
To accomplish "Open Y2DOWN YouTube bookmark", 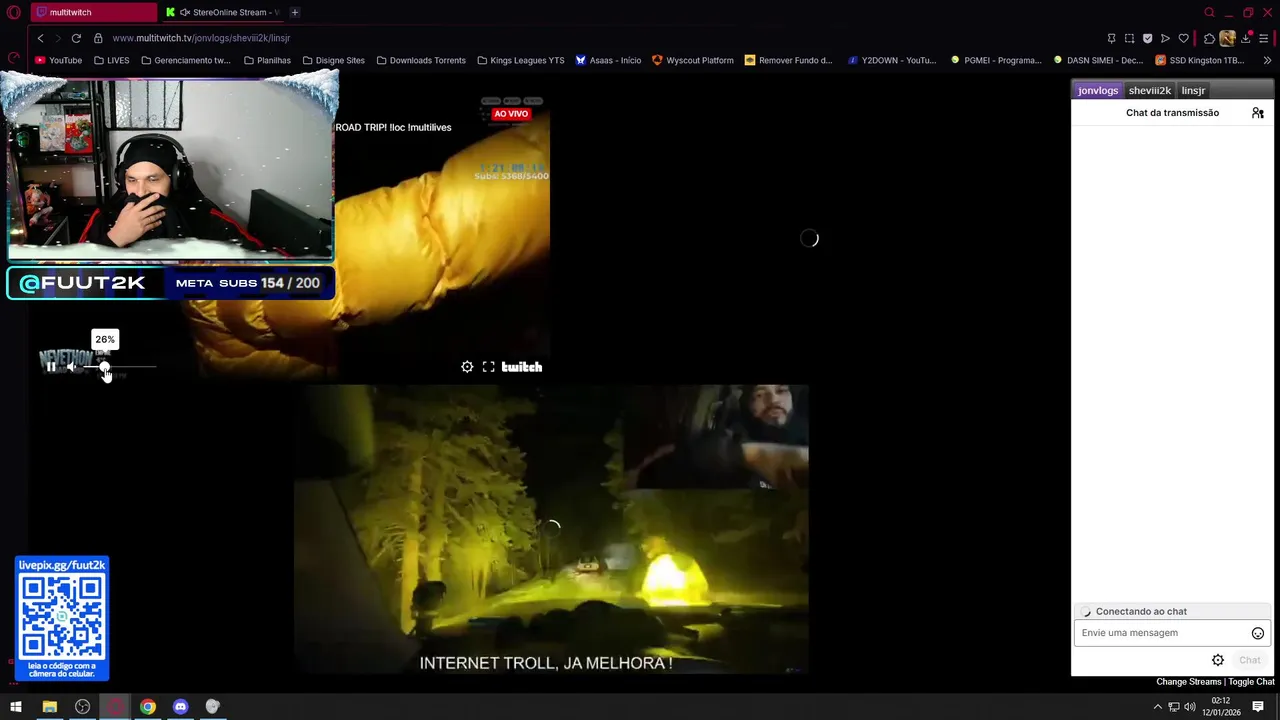I will tap(891, 60).
